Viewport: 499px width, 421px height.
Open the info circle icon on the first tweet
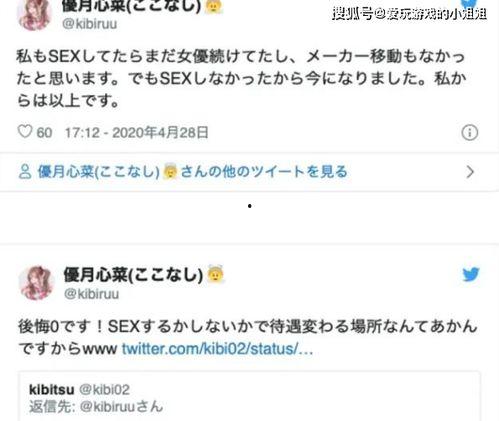point(470,132)
